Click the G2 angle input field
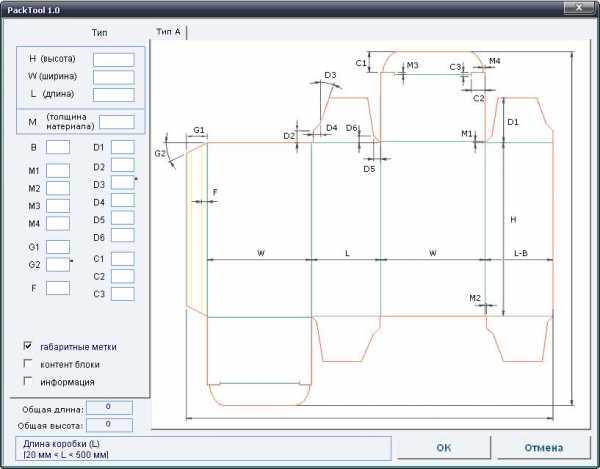The width and height of the screenshot is (600, 469). tap(58, 264)
